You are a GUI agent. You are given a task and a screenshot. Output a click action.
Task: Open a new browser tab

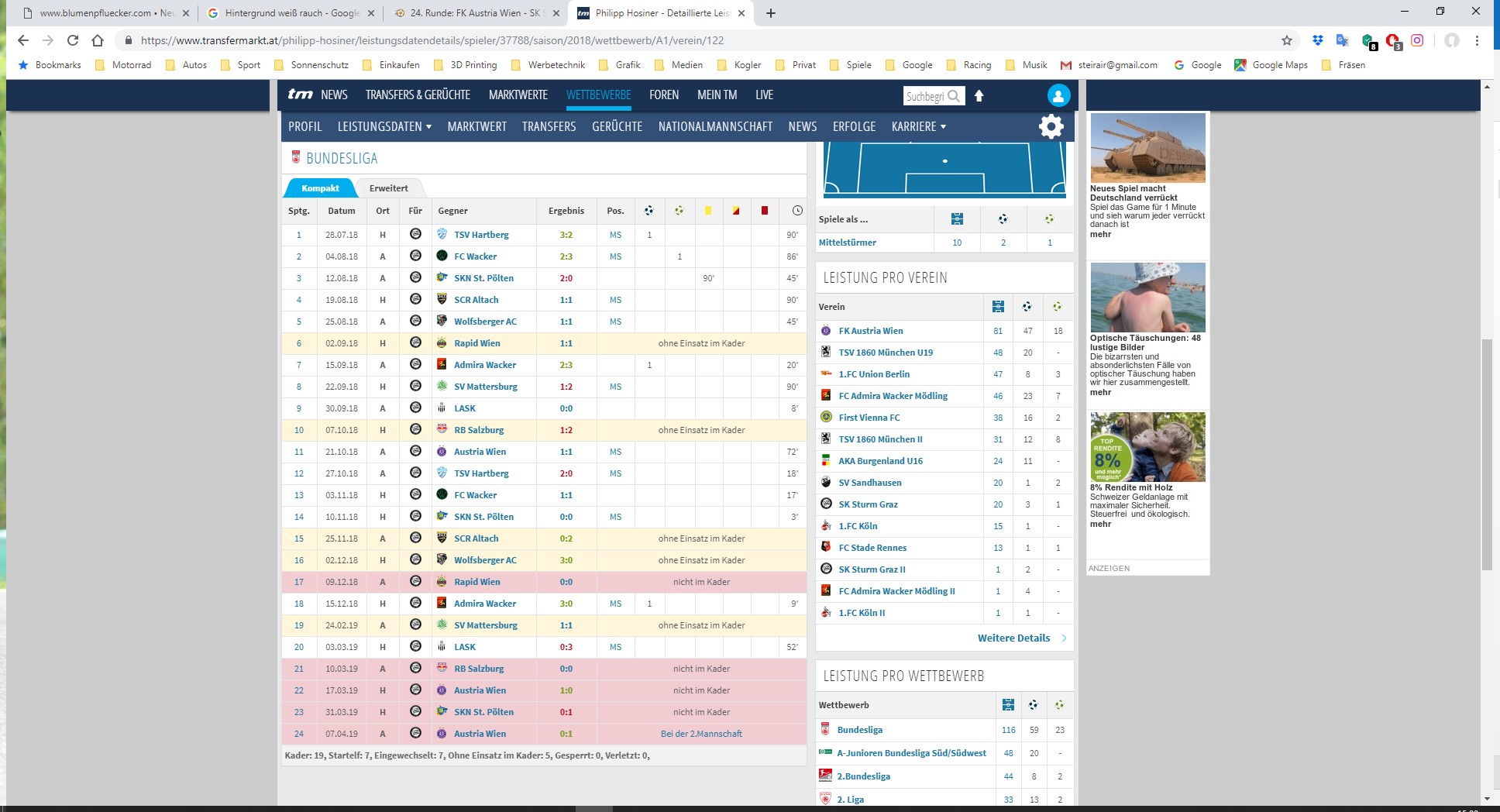(x=771, y=13)
